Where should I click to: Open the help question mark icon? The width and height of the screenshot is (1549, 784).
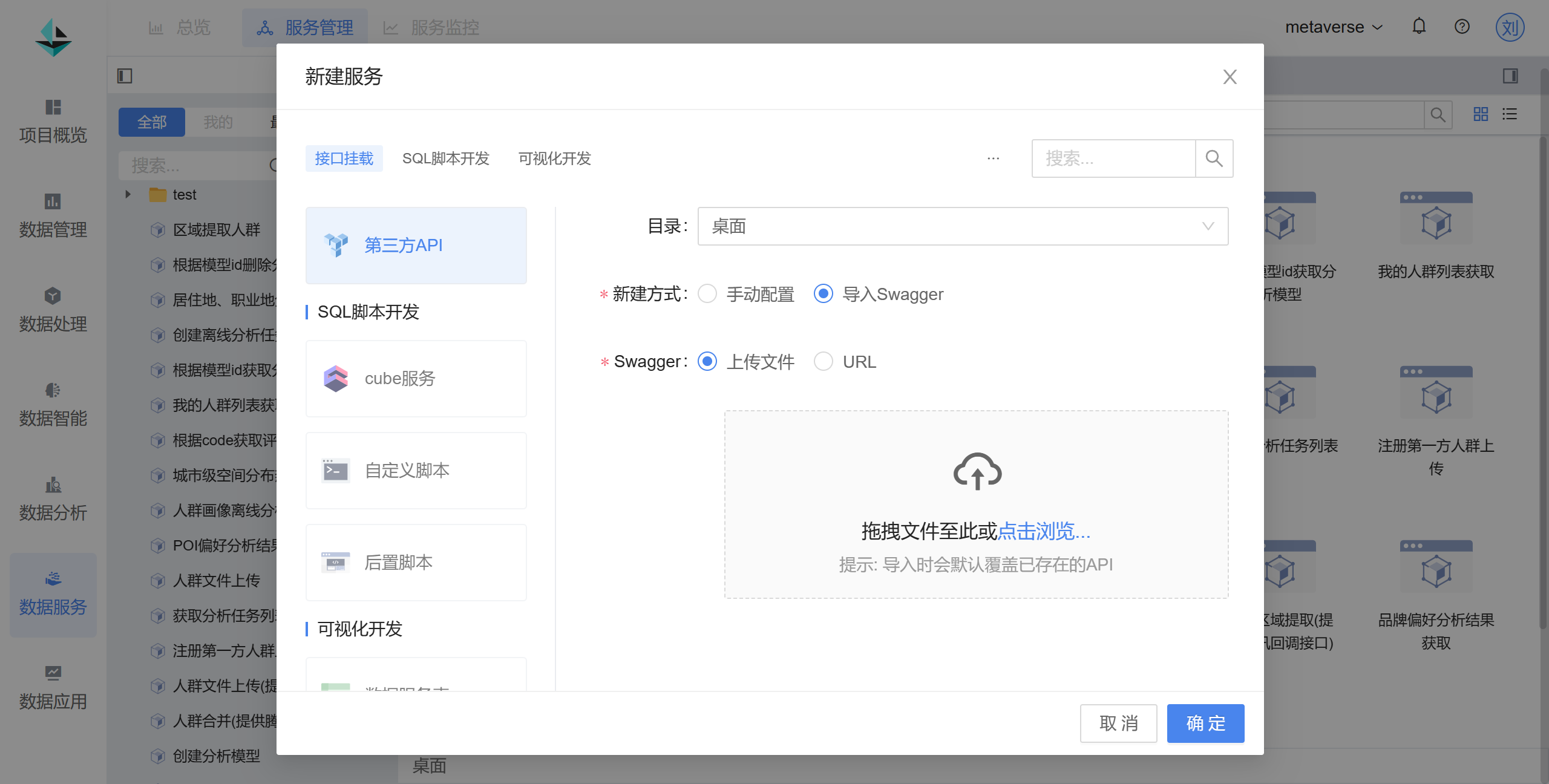(1462, 27)
